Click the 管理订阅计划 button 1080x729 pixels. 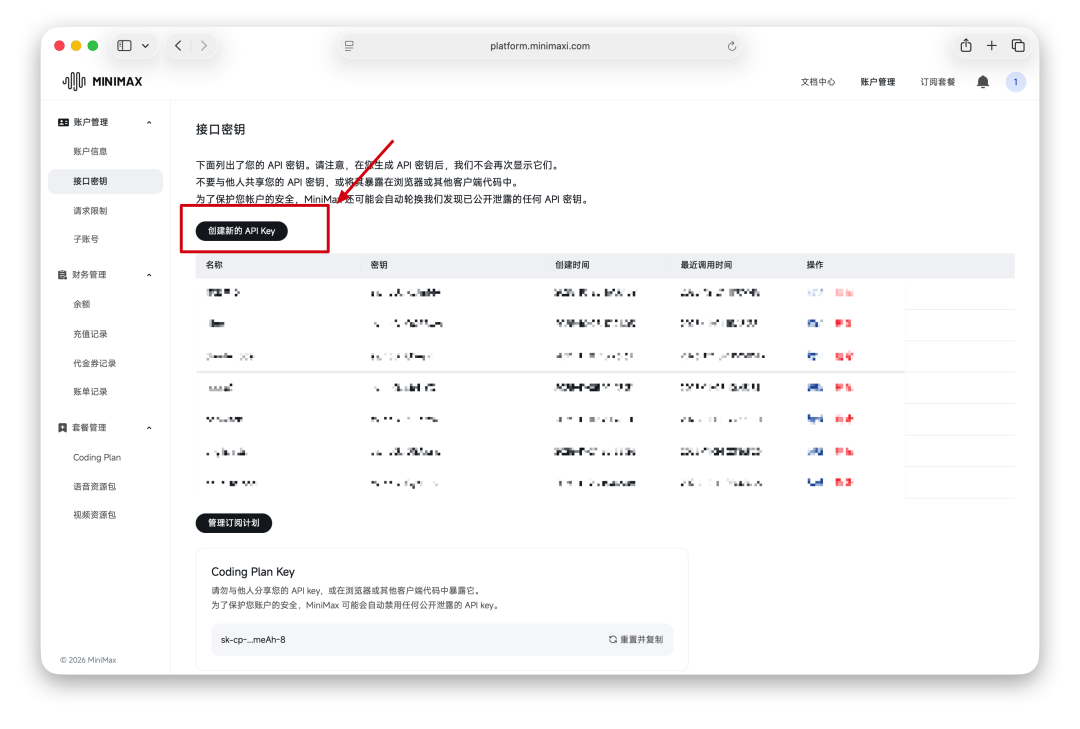pyautogui.click(x=234, y=522)
